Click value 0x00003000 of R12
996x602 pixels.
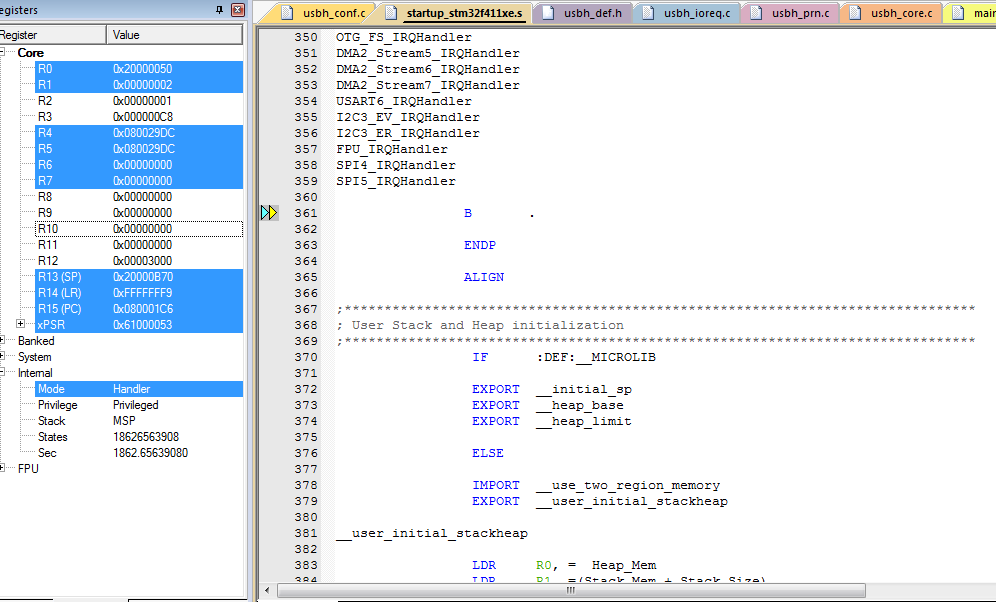pyautogui.click(x=142, y=260)
